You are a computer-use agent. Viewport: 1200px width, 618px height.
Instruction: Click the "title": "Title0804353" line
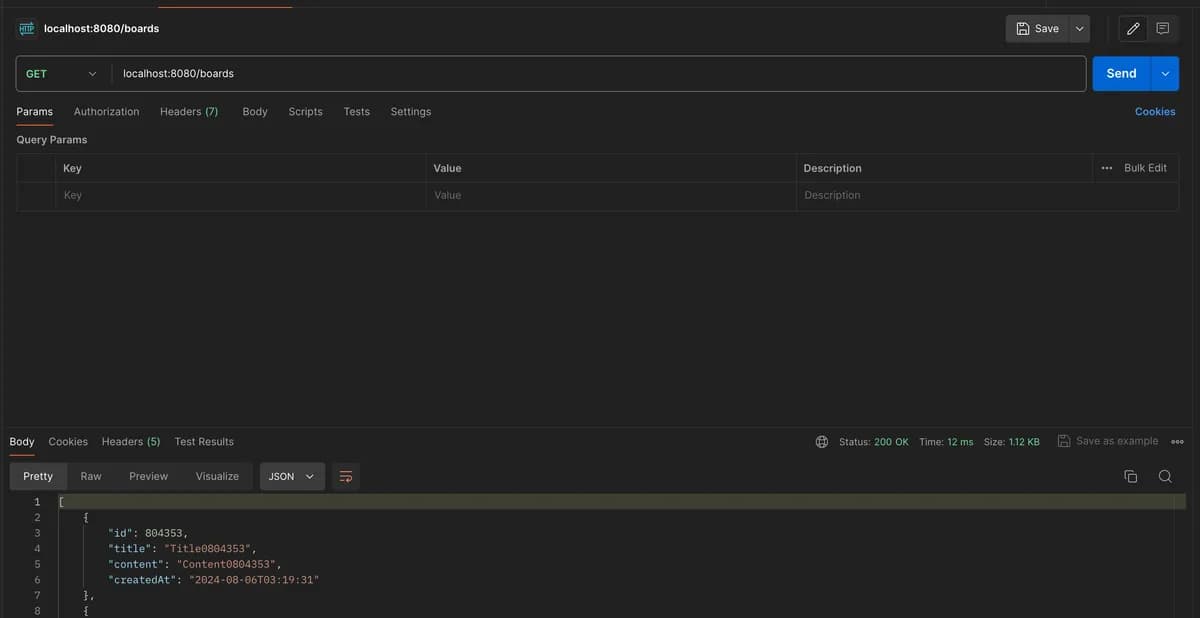click(182, 549)
